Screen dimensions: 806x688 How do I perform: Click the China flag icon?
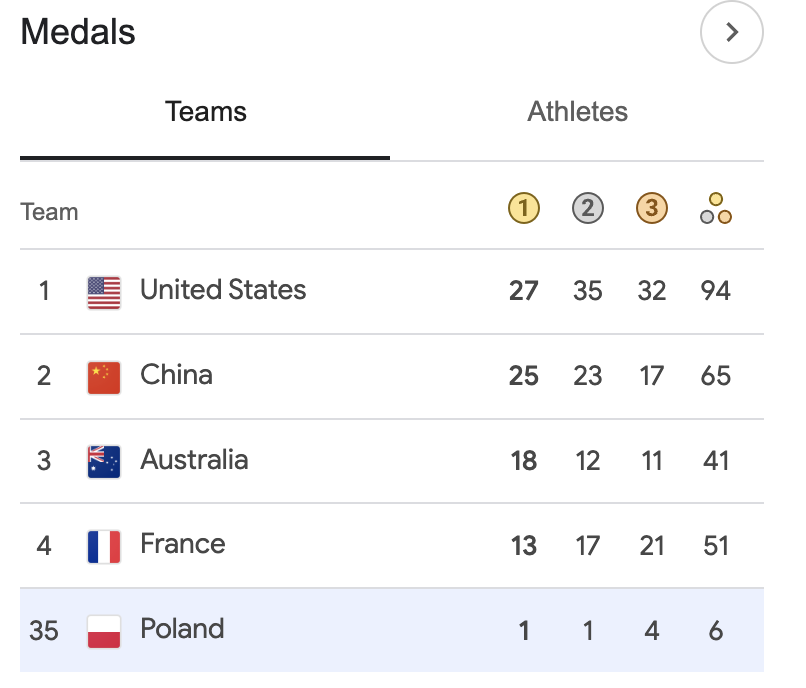(x=104, y=377)
